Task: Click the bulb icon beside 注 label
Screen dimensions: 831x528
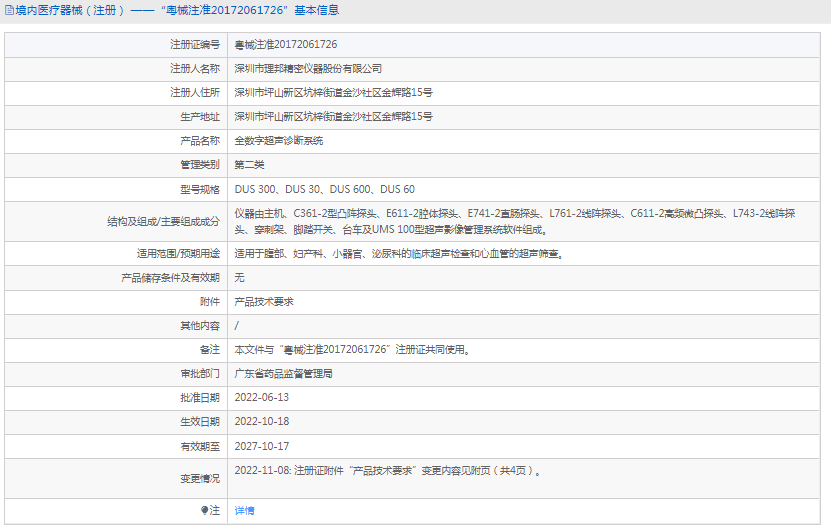Action: tap(205, 510)
